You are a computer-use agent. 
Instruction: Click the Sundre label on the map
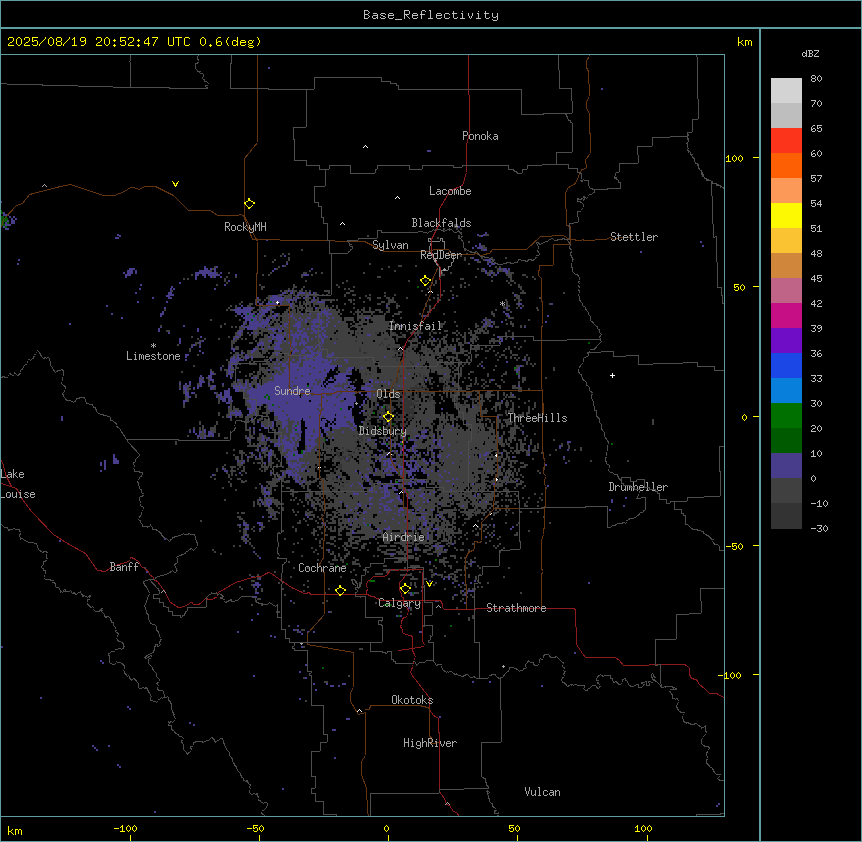pos(292,391)
